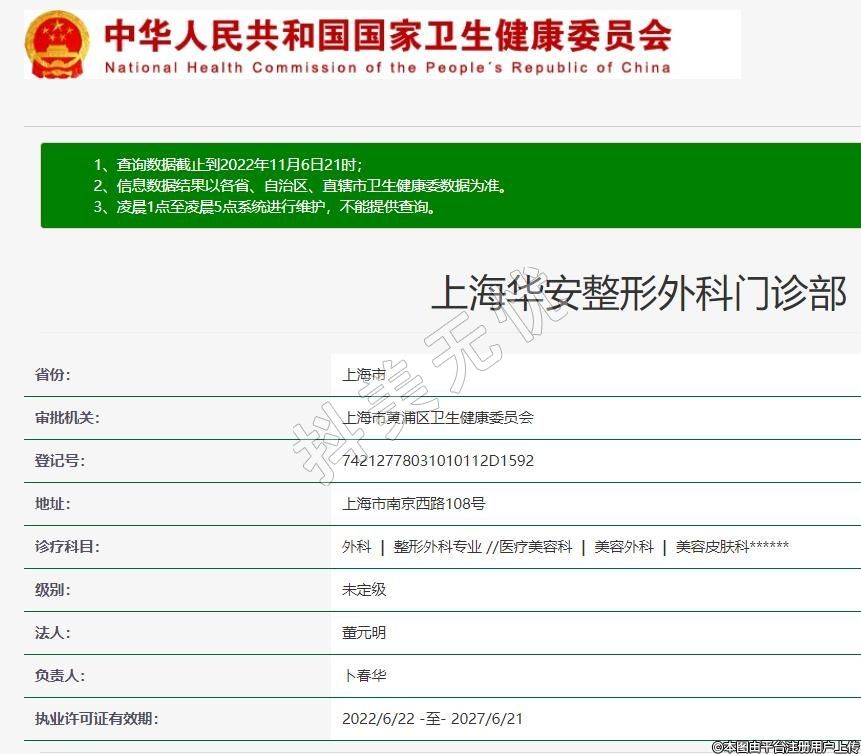Click the license validity dates 2022/6/22 -至- 2027/6/21
Screen dimensions: 861x754
(432, 719)
